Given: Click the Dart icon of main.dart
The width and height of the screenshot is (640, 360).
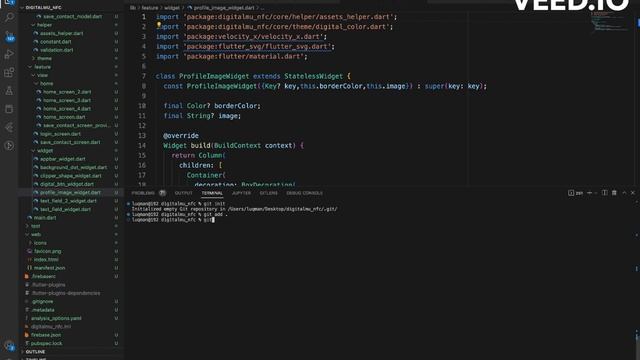Looking at the screenshot, I should click(x=29, y=218).
